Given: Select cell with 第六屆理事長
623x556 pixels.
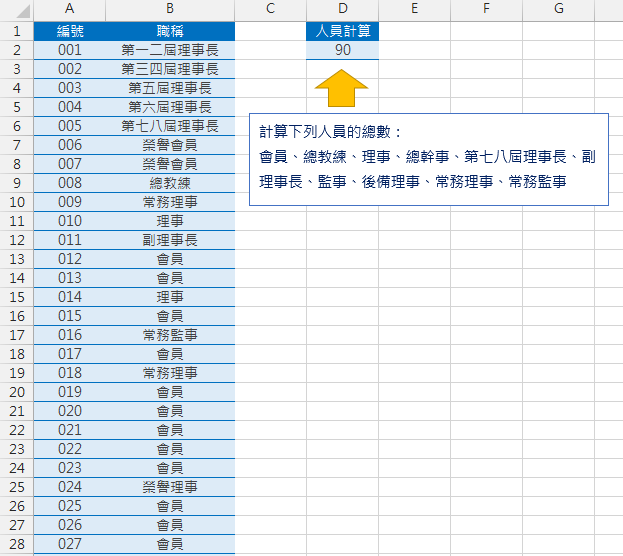Looking at the screenshot, I should (170, 107).
